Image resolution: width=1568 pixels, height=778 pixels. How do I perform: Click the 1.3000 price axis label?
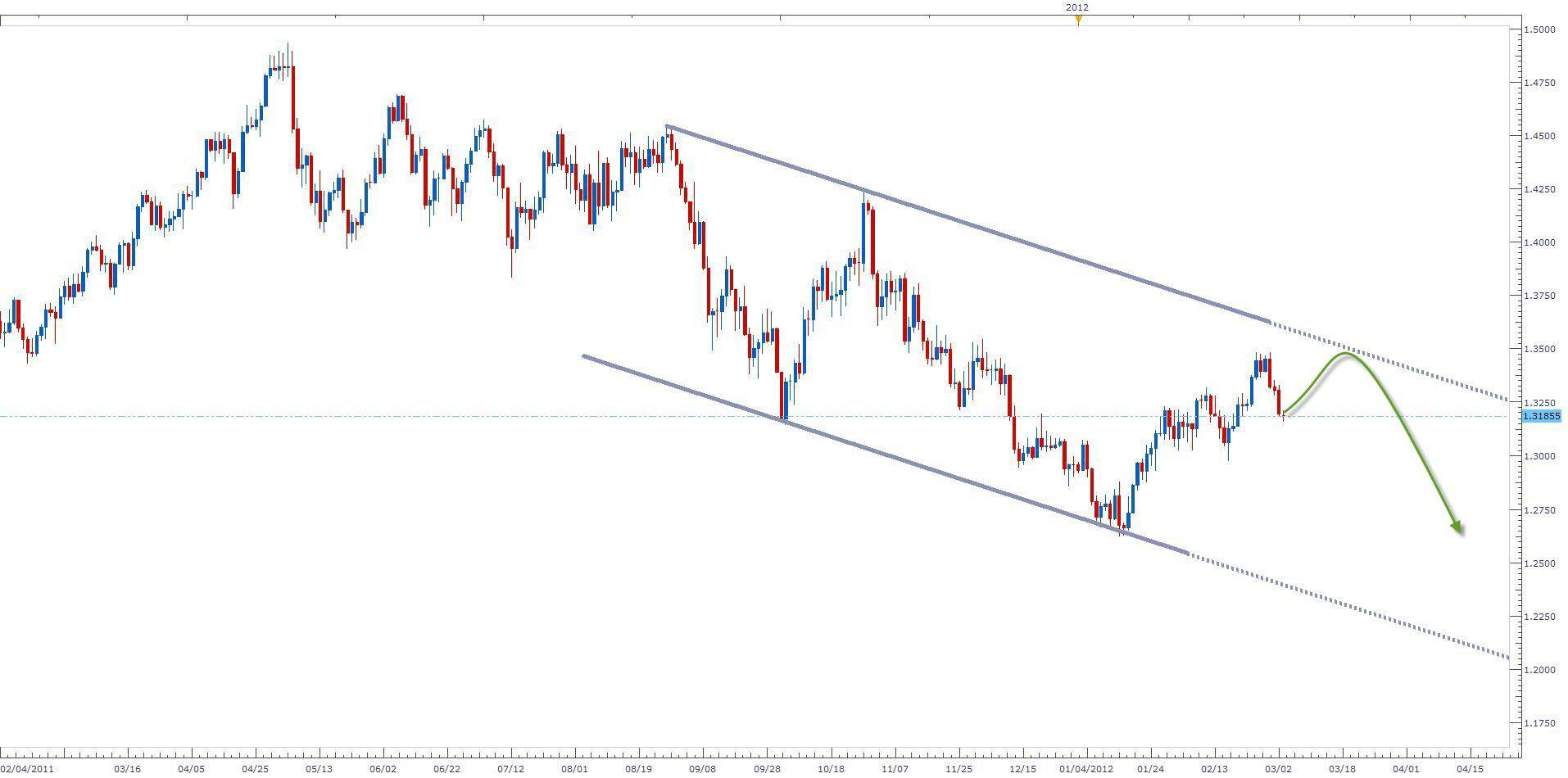pos(1539,456)
